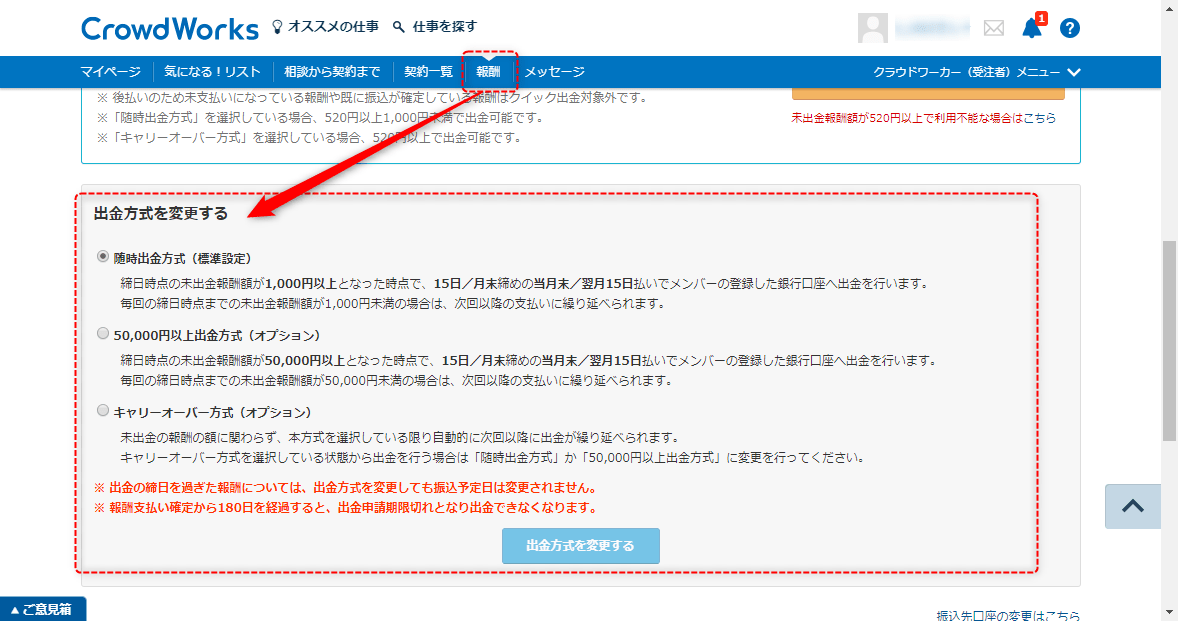This screenshot has width=1178, height=621.
Task: Expand the ご意見箱 feedback panel
Action: [x=43, y=609]
